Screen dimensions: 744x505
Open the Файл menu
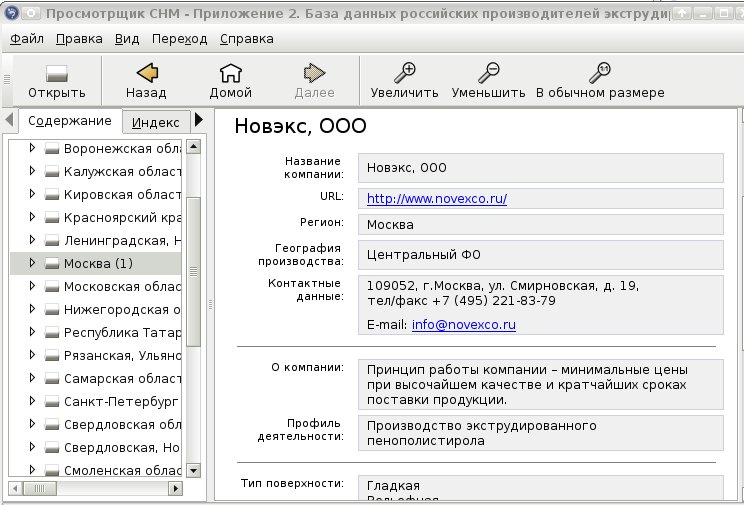pyautogui.click(x=27, y=39)
